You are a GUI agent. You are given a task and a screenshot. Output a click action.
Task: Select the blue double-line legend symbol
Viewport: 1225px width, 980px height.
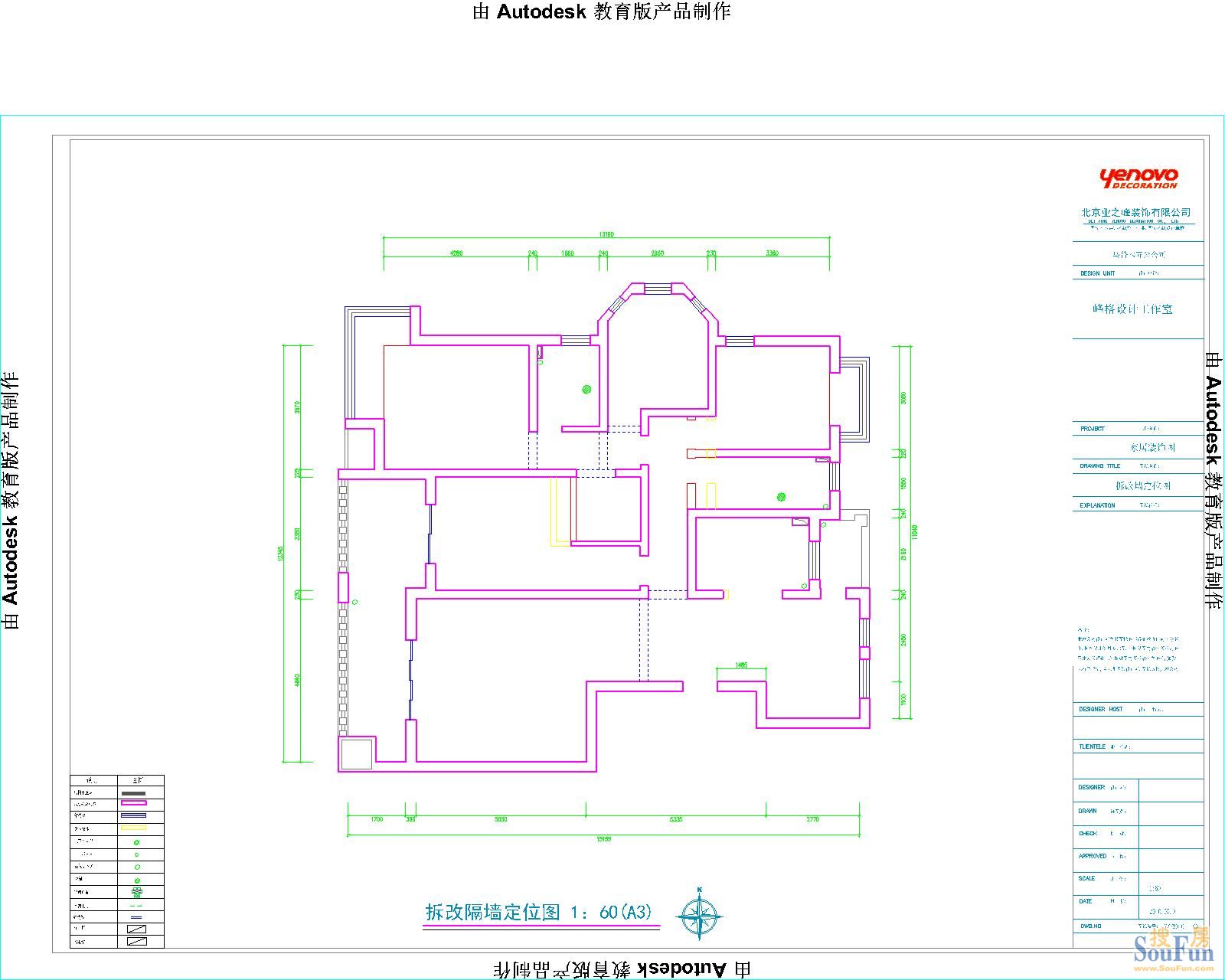(x=133, y=815)
